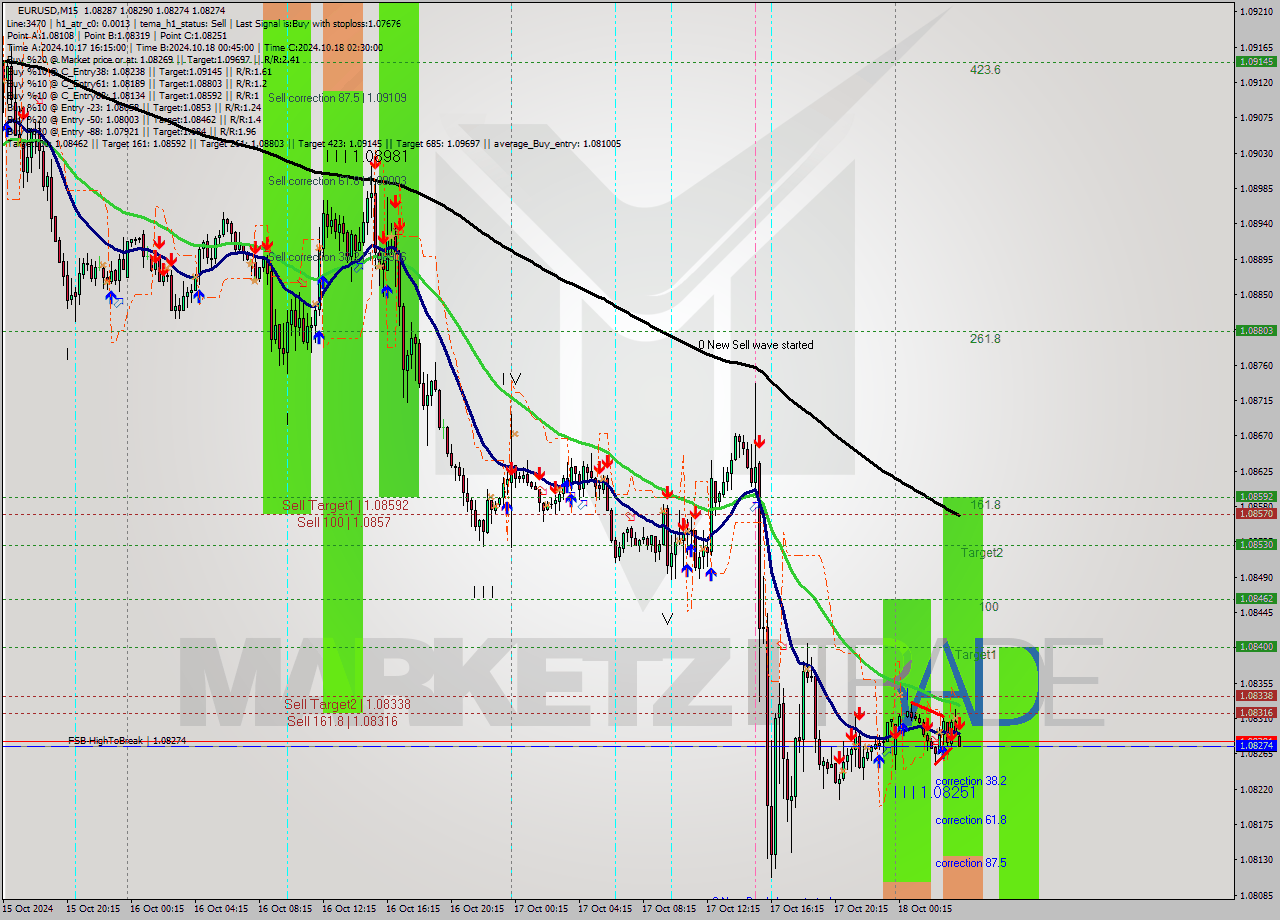Select the green Target1 label
The width and height of the screenshot is (1280, 920).
coord(976,655)
